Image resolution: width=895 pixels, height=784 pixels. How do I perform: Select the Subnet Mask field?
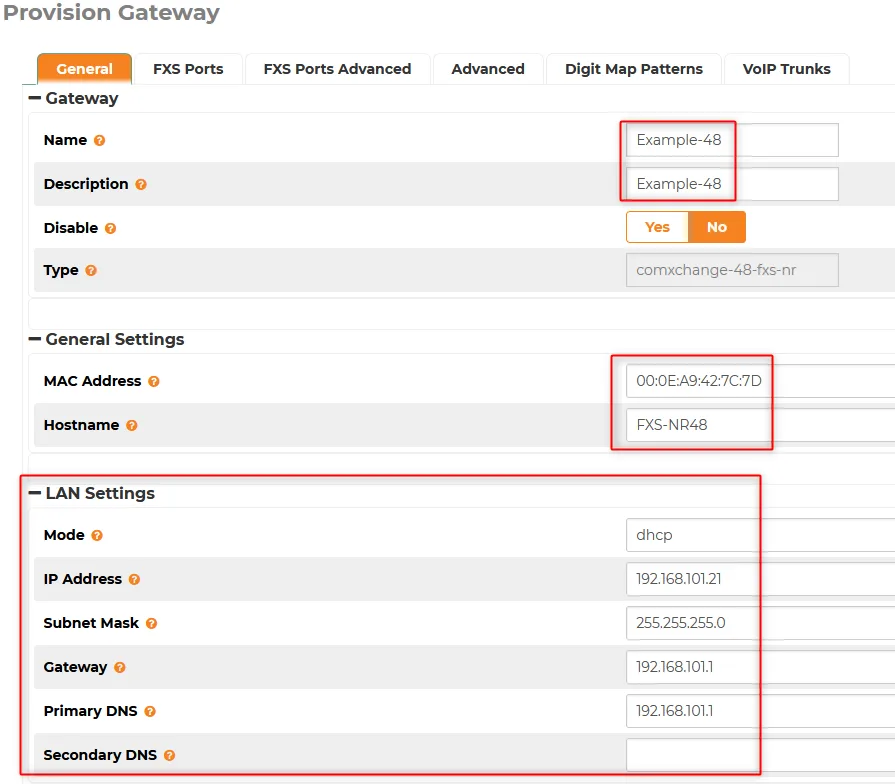760,623
